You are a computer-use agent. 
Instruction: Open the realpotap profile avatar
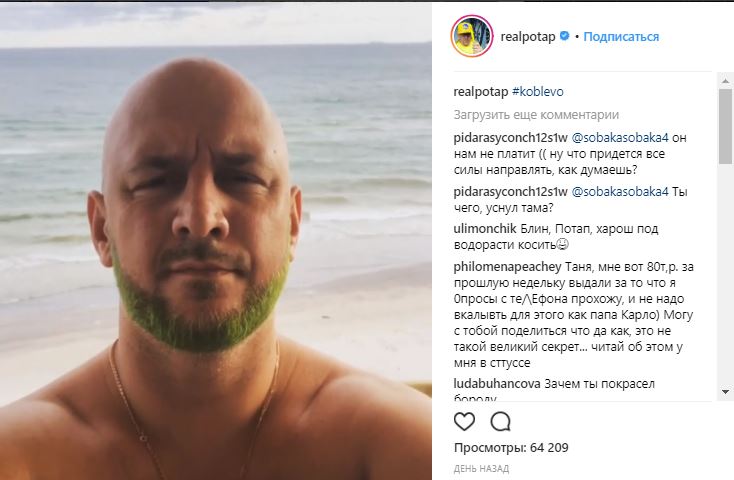(472, 36)
